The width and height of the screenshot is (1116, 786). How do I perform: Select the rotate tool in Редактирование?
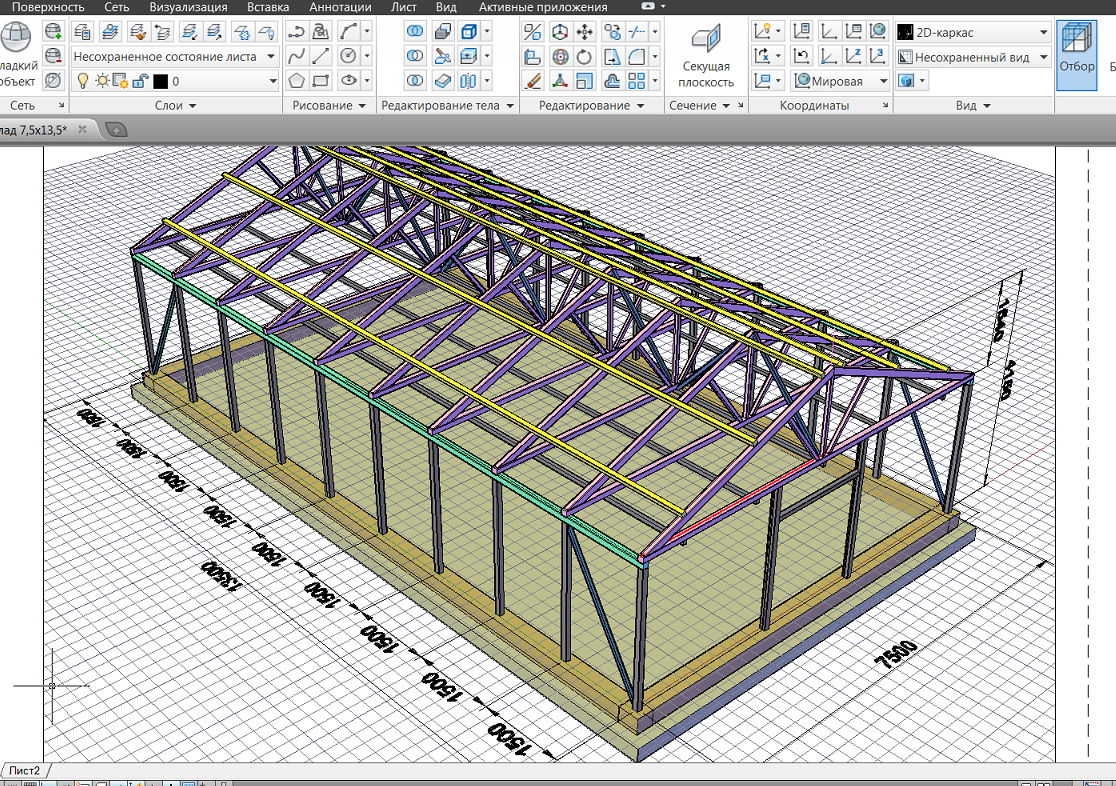point(584,56)
